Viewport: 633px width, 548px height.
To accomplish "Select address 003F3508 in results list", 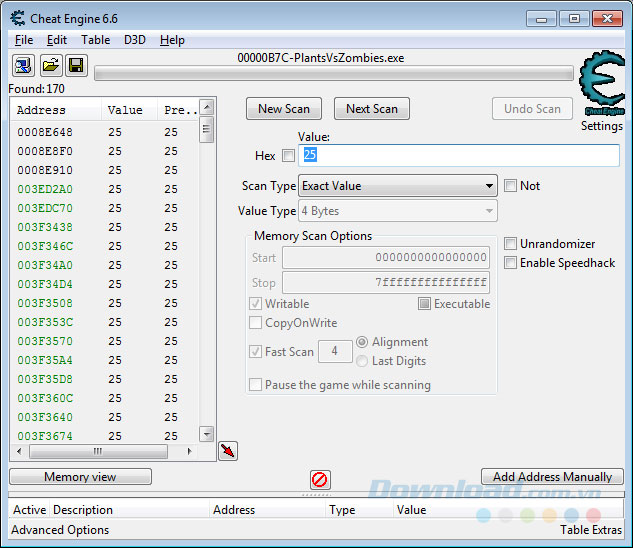I will click(x=45, y=303).
